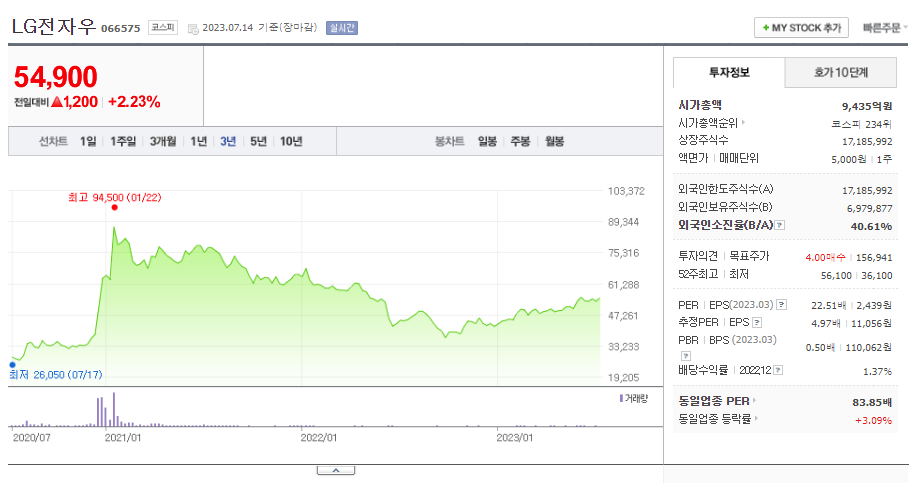
Task: Expand the 동일업종 등락률 arrow link
Action: 757,419
